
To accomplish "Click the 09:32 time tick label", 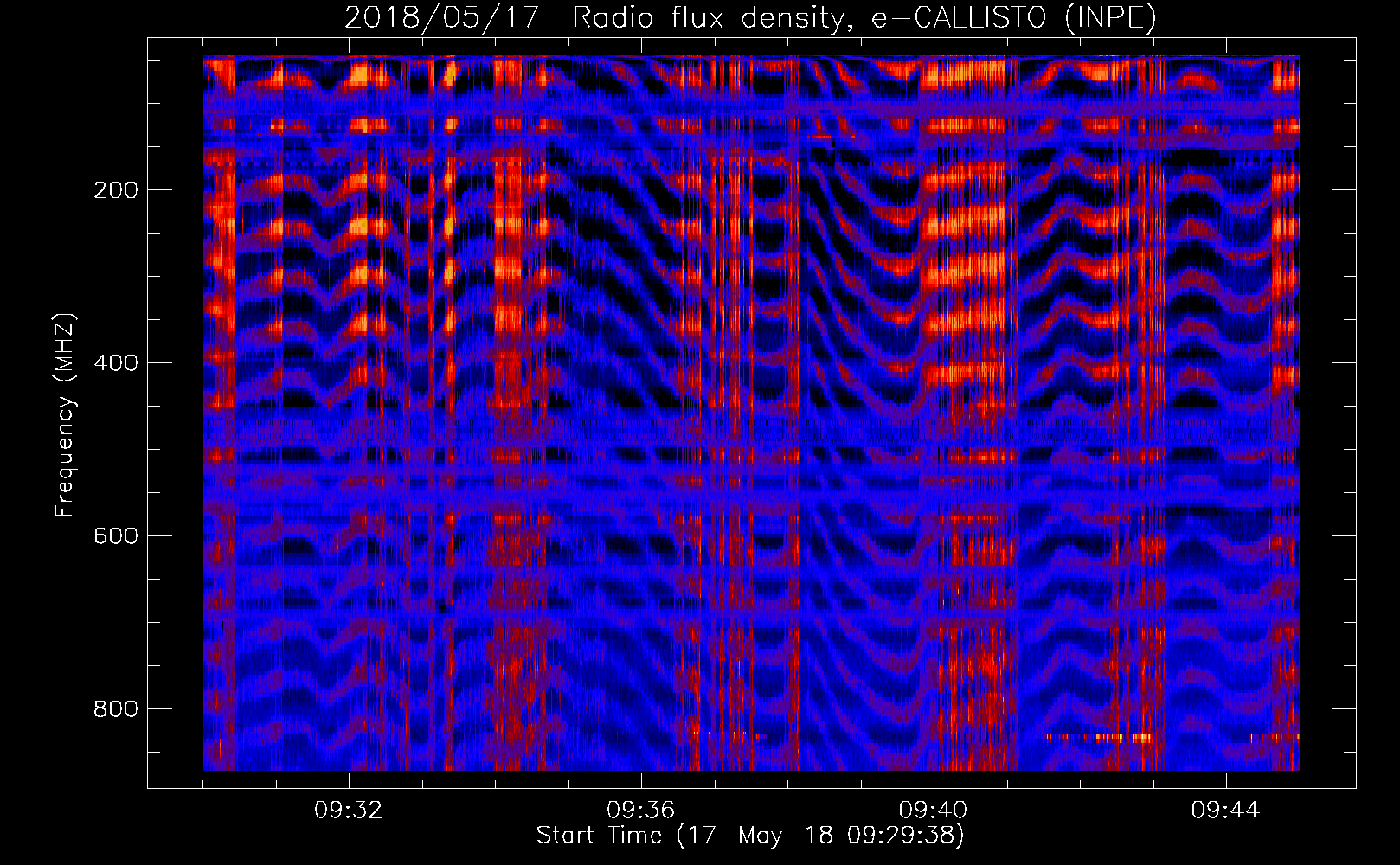I will [x=348, y=811].
